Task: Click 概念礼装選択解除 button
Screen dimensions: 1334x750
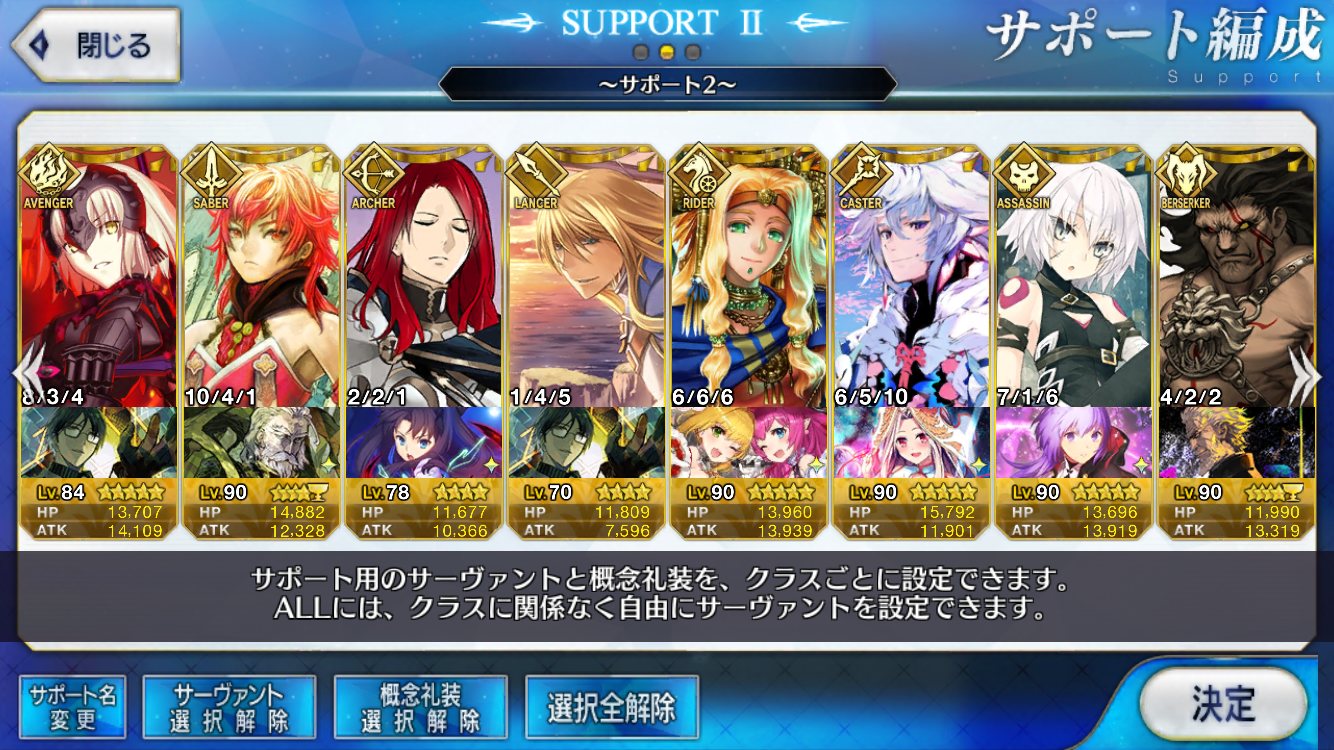Action: (x=420, y=708)
